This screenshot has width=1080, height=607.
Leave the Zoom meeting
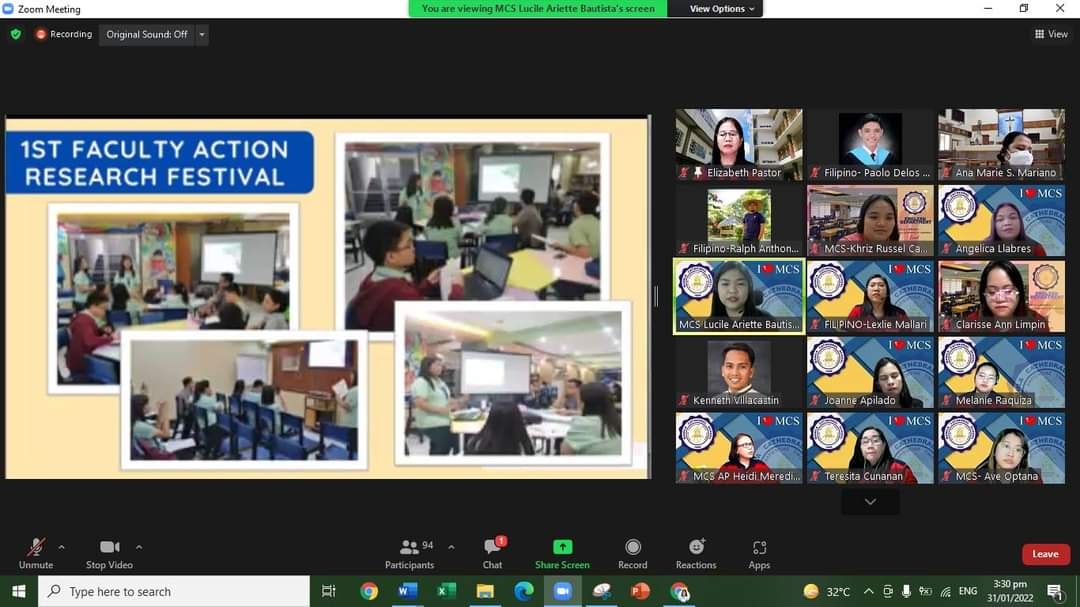tap(1045, 554)
